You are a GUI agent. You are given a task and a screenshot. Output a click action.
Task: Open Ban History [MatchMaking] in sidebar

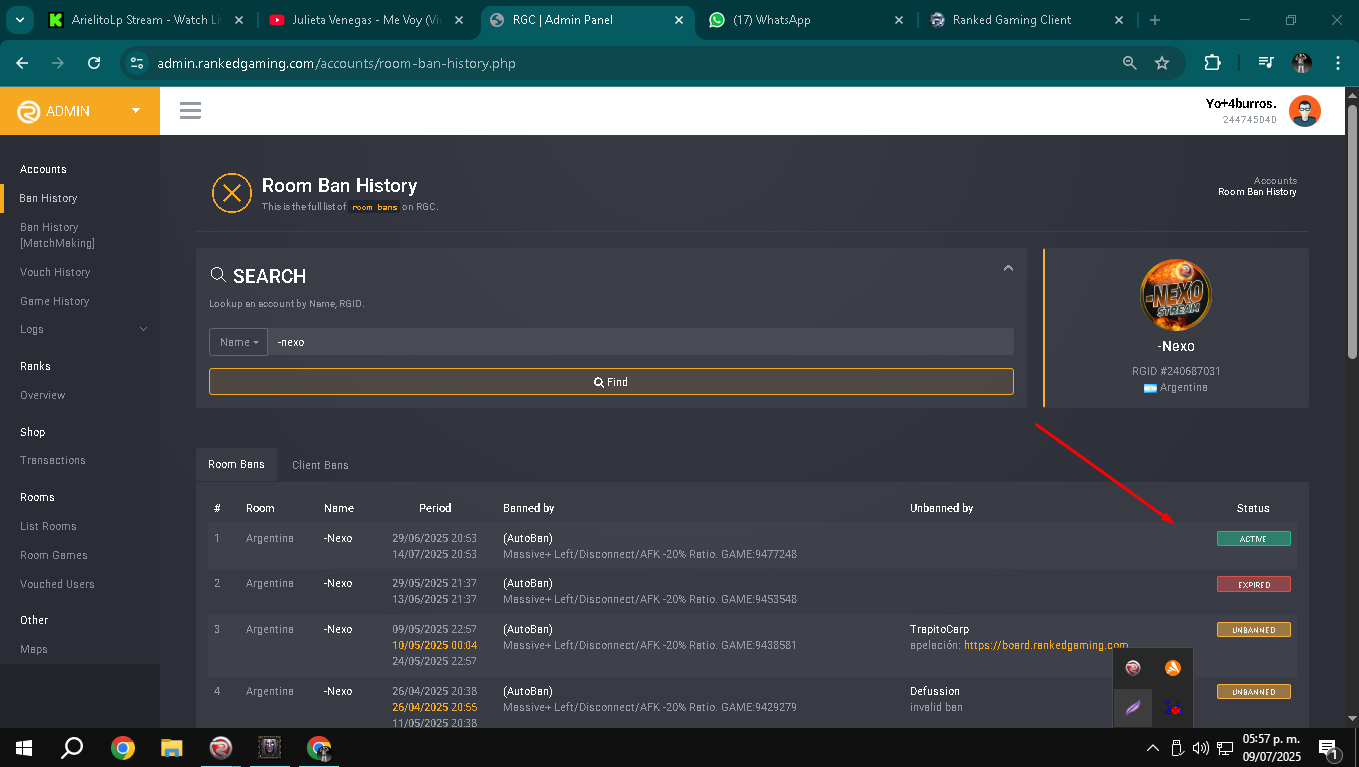[57, 235]
